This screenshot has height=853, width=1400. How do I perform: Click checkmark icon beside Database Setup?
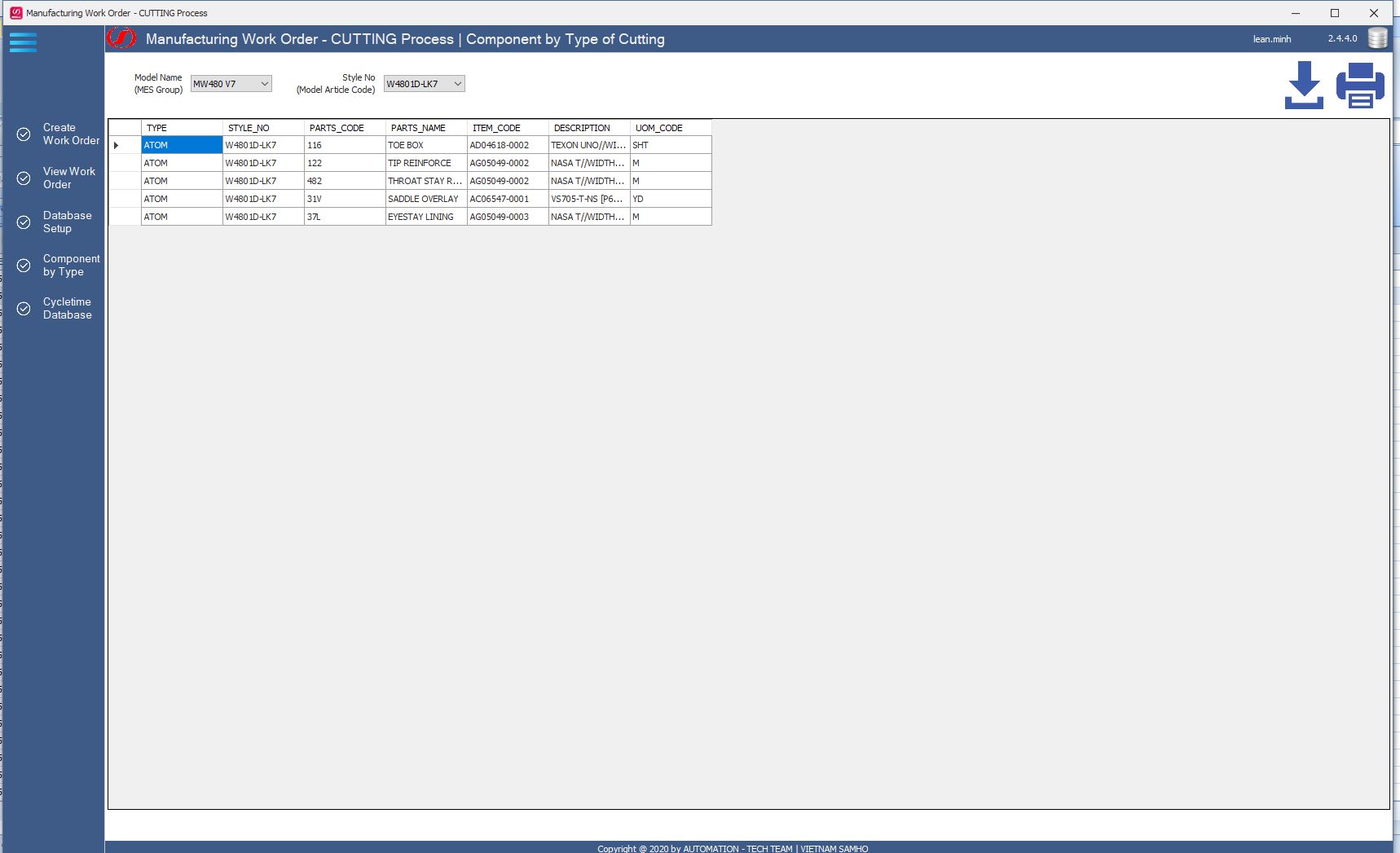coord(24,222)
